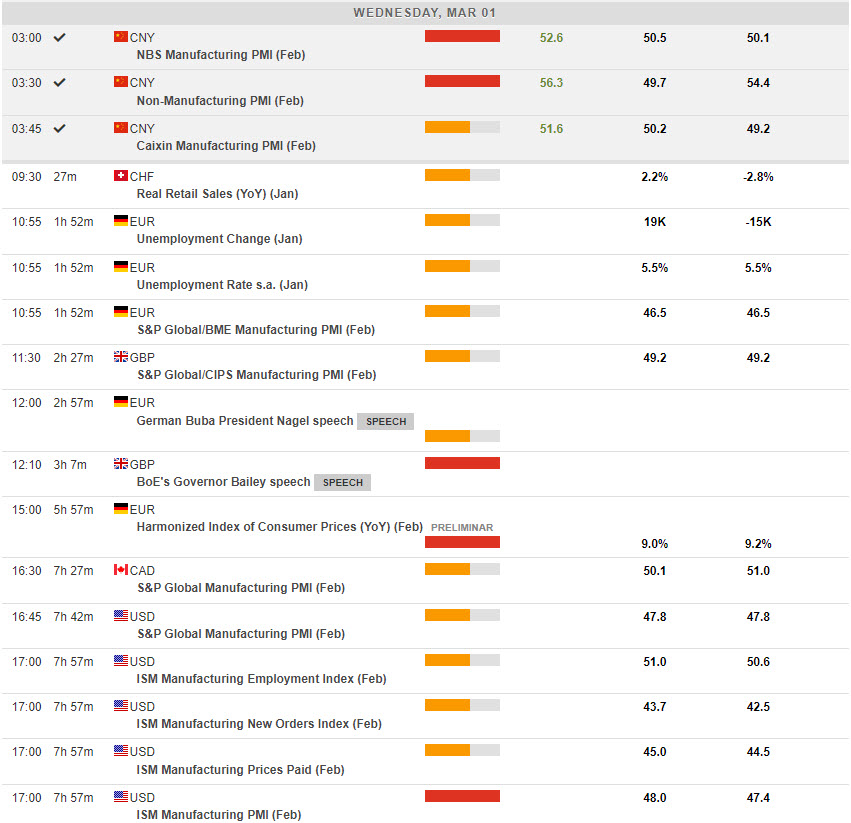Open the ISM Manufacturing Prices Paid event

coord(240,770)
